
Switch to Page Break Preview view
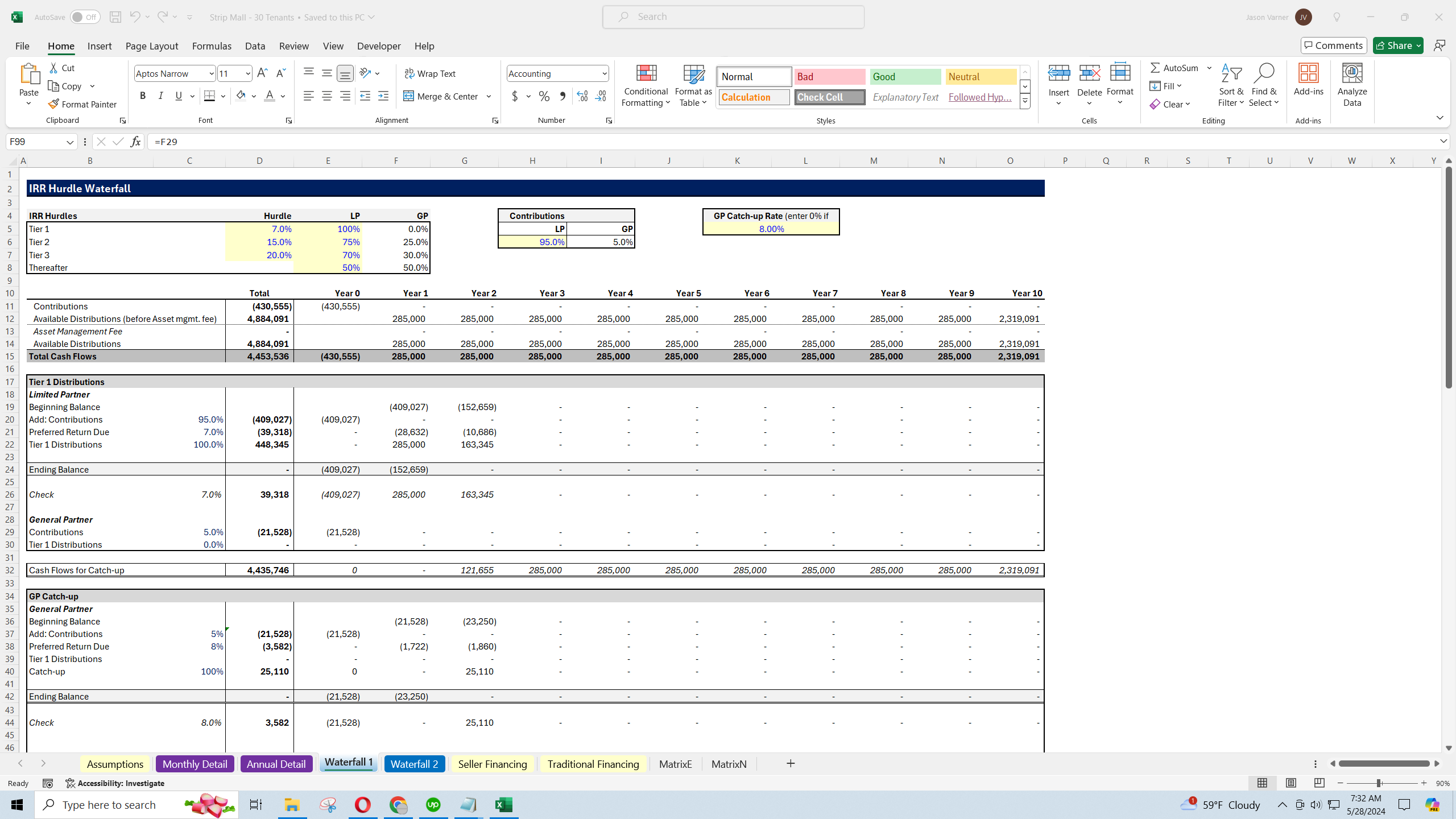tap(1319, 783)
